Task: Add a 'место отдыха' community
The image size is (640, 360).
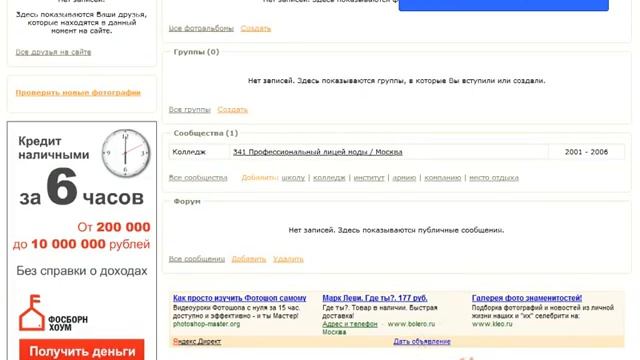Action: (x=494, y=178)
